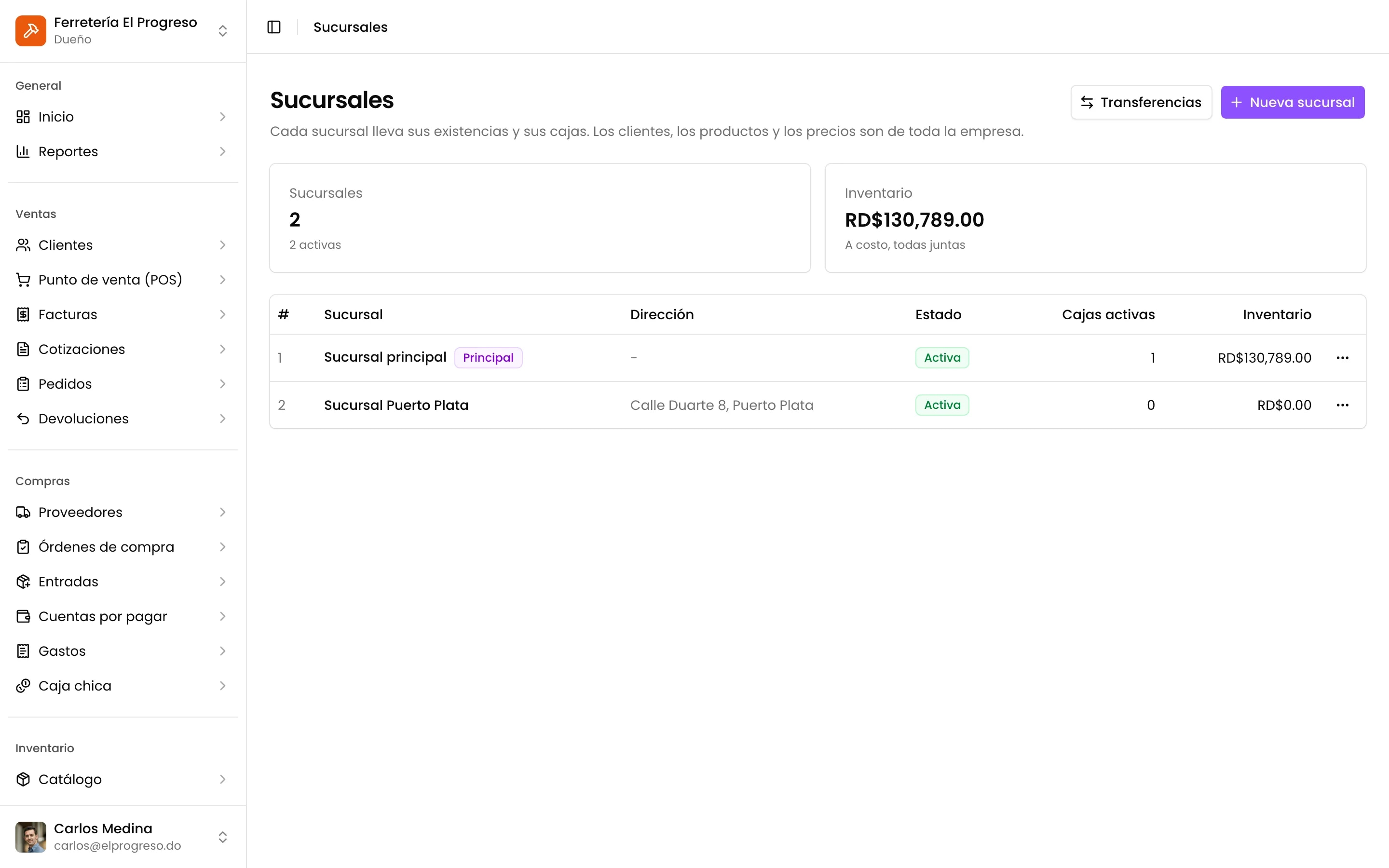Expand the Facturas chevron
Image resolution: width=1389 pixels, height=868 pixels.
coord(223,314)
